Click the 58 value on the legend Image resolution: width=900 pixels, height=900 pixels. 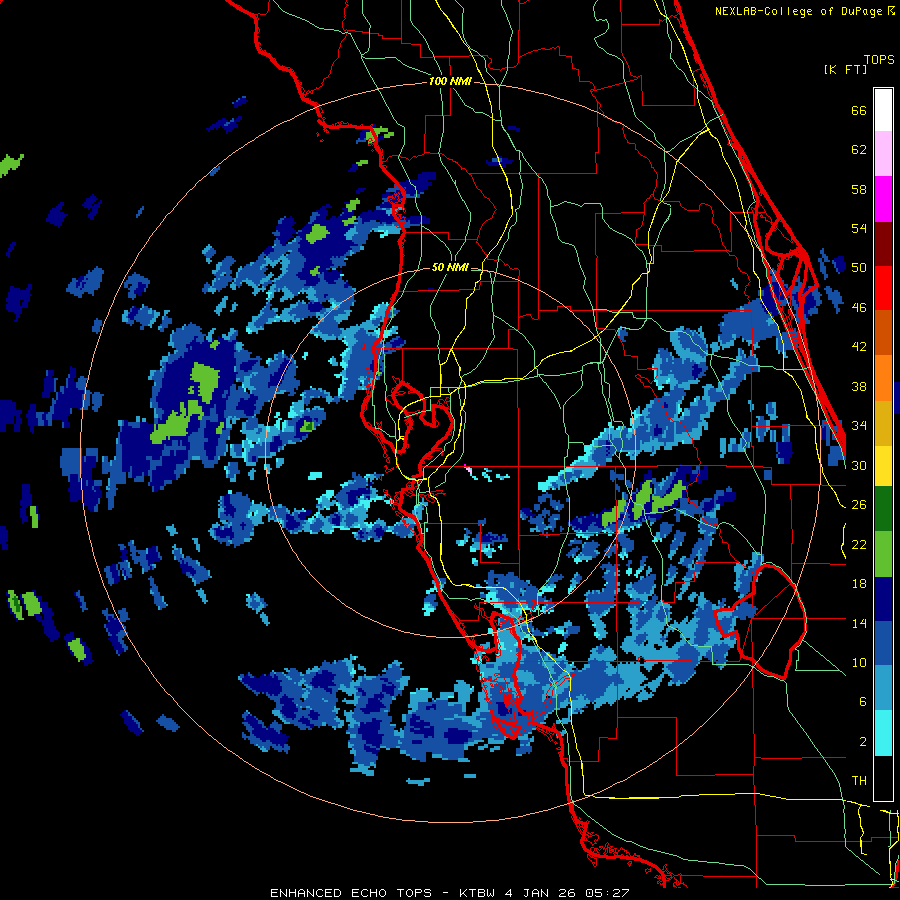point(859,189)
